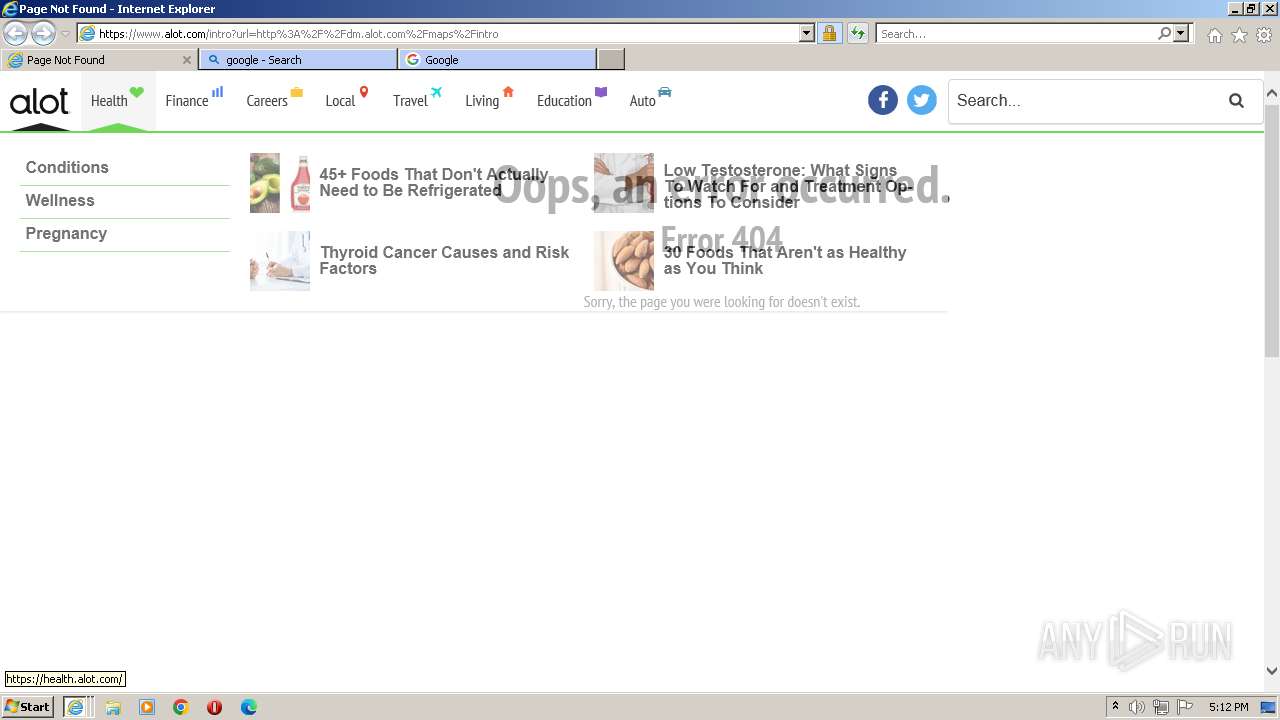Open 'Thyroid Cancer Causes and Risk Factors' link
The height and width of the screenshot is (720, 1280).
click(x=444, y=260)
